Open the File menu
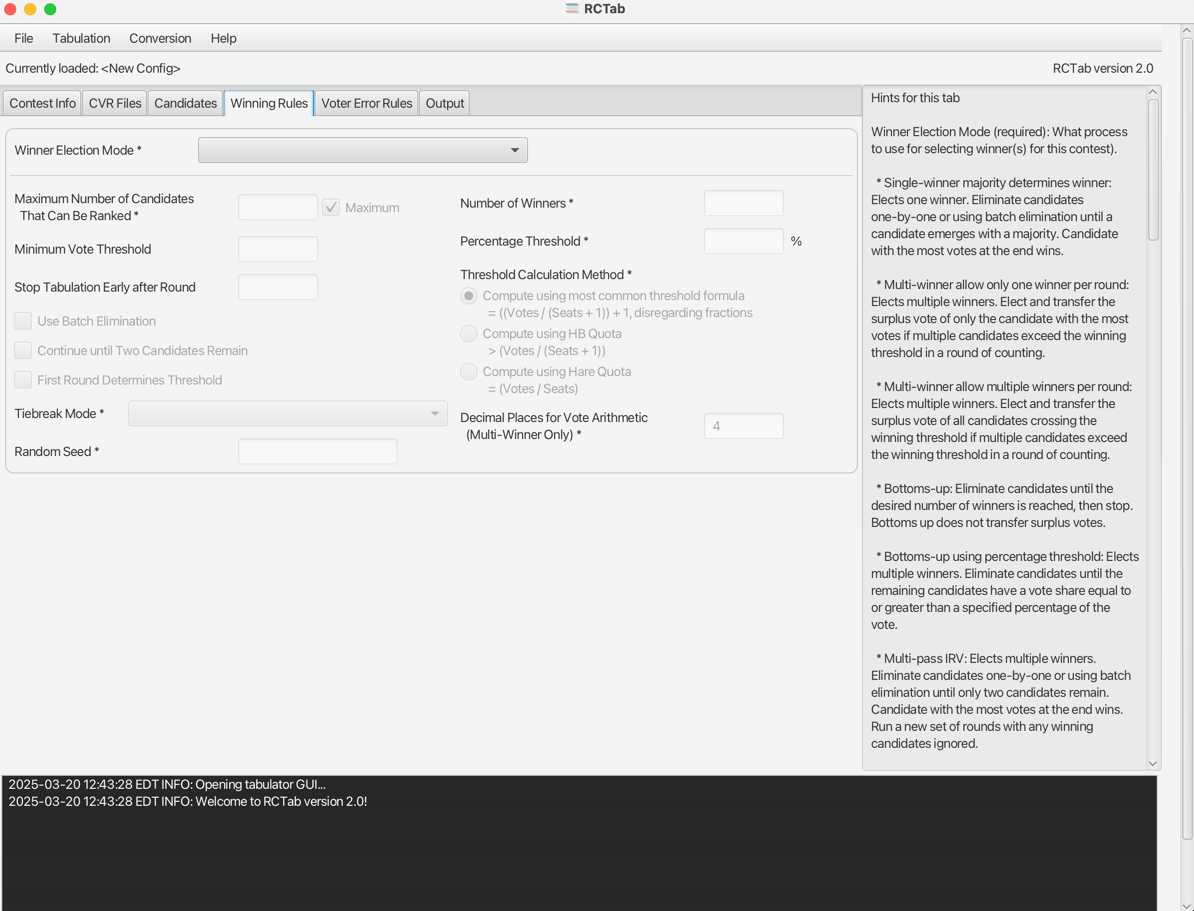 24,38
